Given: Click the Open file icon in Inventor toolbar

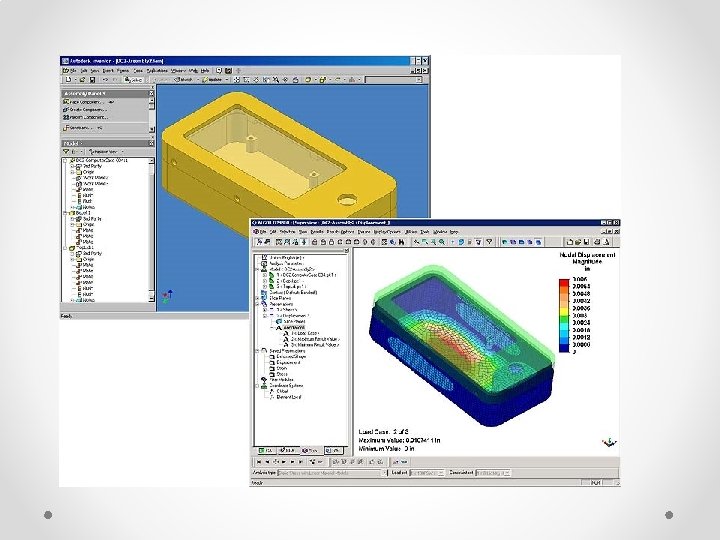Looking at the screenshot, I should (82, 80).
